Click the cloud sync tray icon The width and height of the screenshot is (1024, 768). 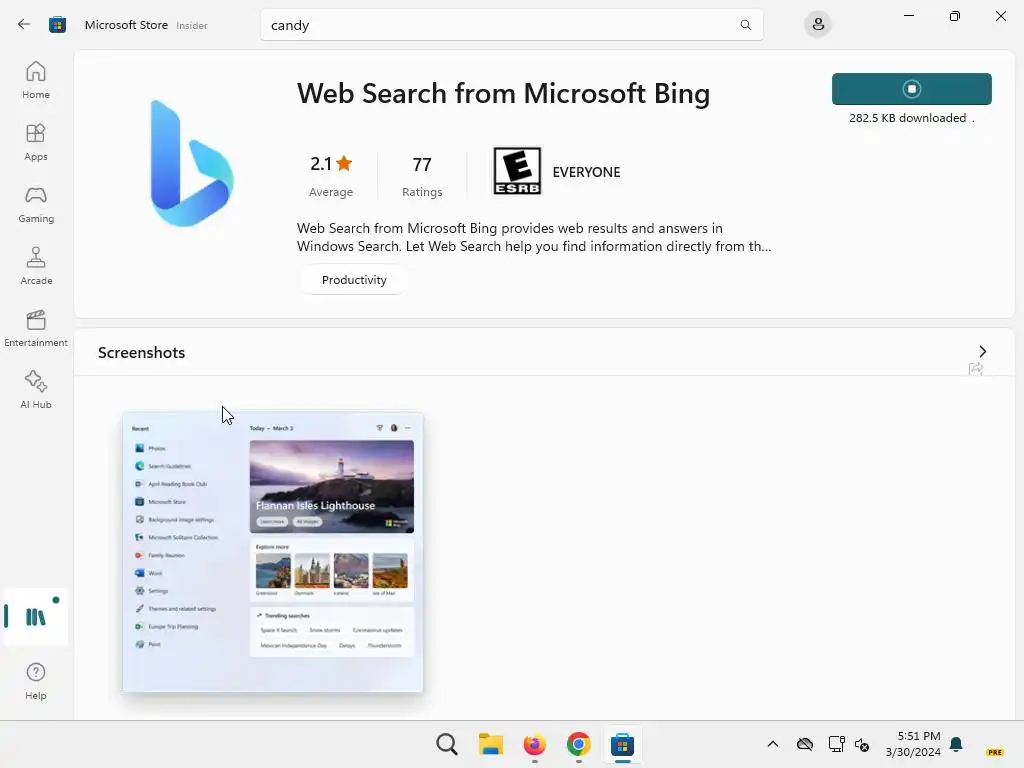point(805,744)
